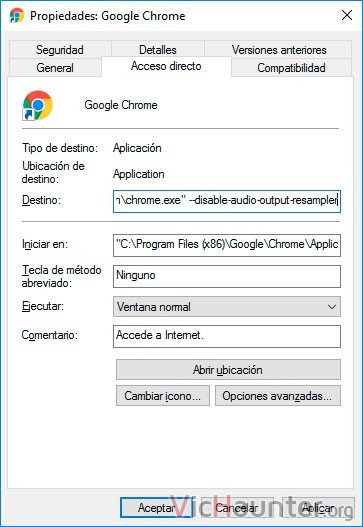Expand the Ejecutar dropdown arrow
Screen dimensions: 363x527
pos(332,307)
